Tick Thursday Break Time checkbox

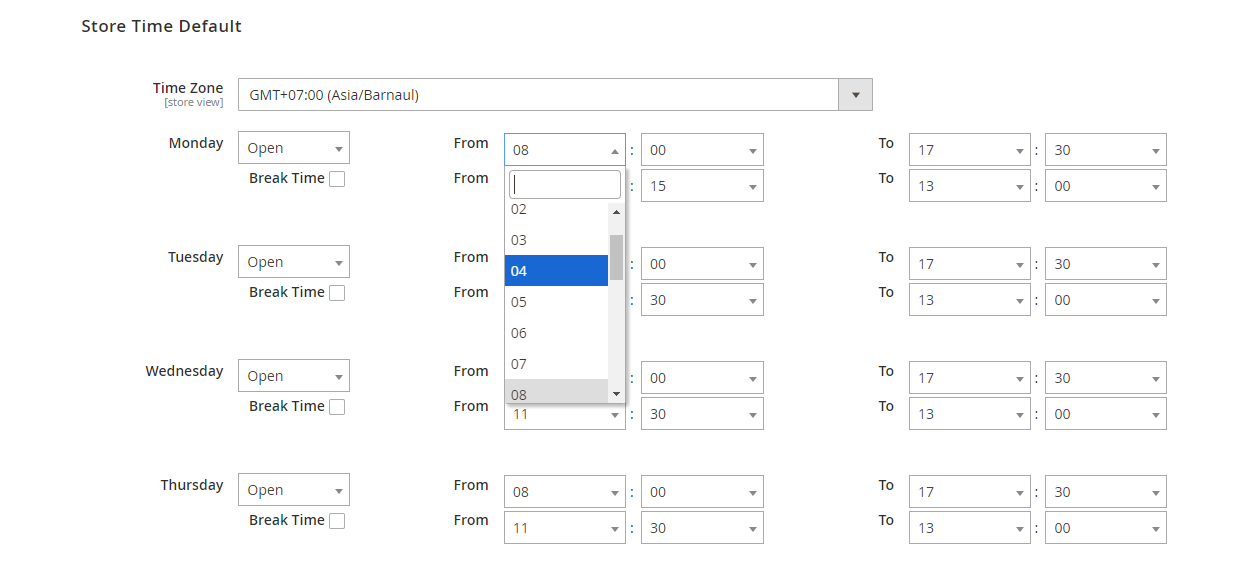tap(337, 521)
